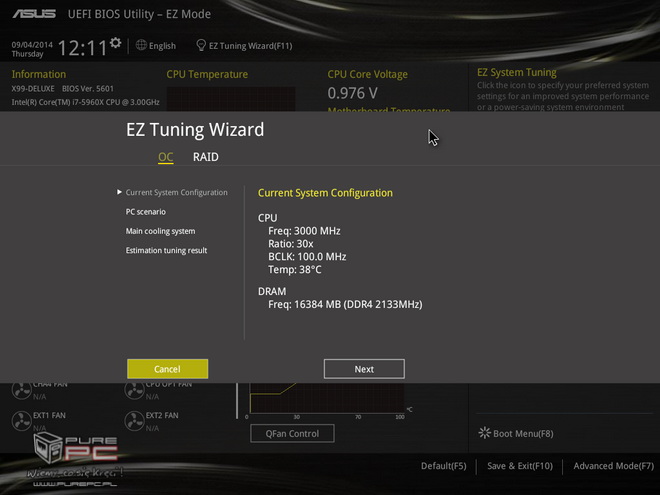Click BIOS Ver. 5601 text
The image size is (660, 495).
tap(88, 89)
